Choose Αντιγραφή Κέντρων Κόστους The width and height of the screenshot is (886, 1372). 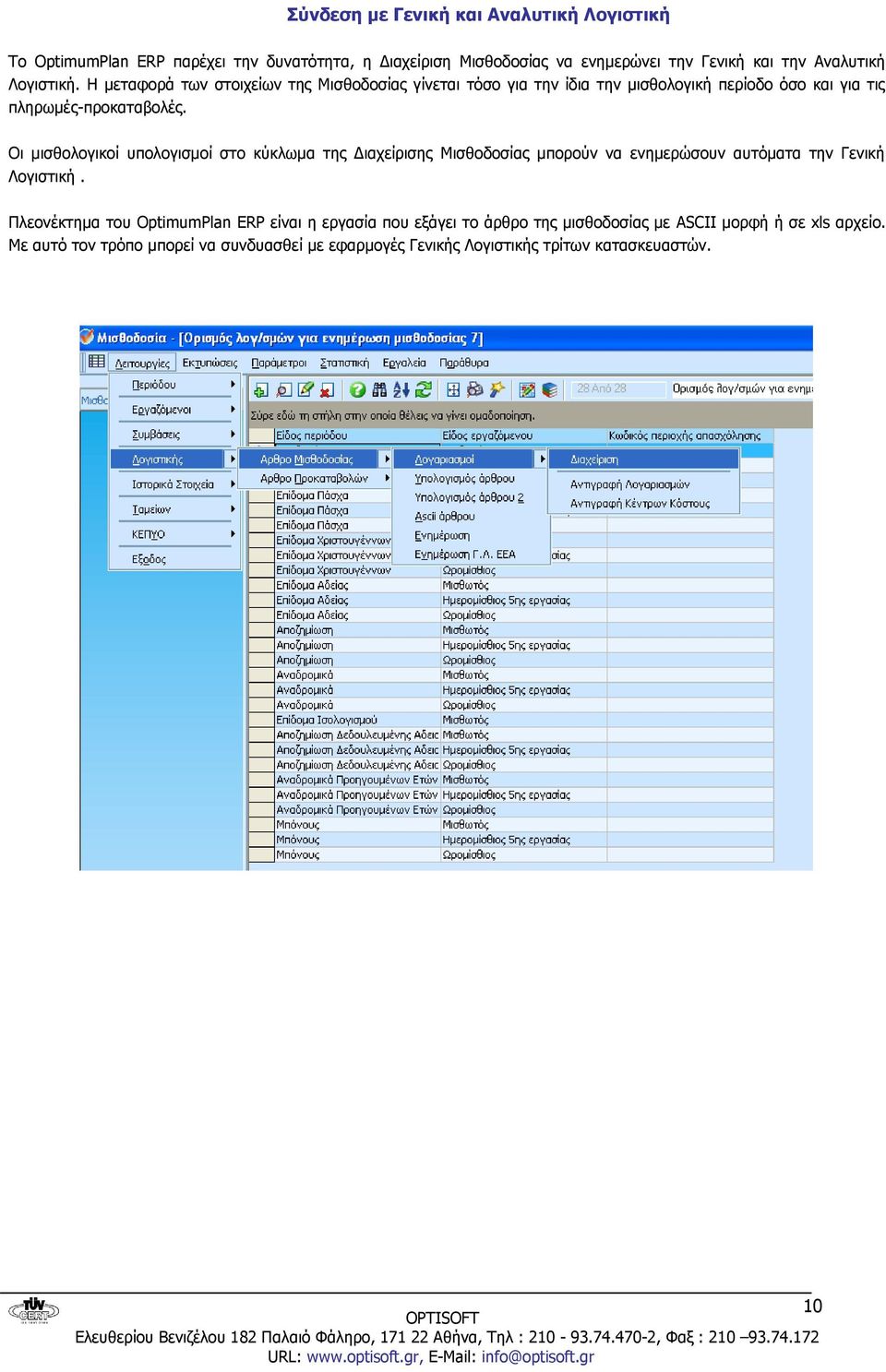(644, 504)
